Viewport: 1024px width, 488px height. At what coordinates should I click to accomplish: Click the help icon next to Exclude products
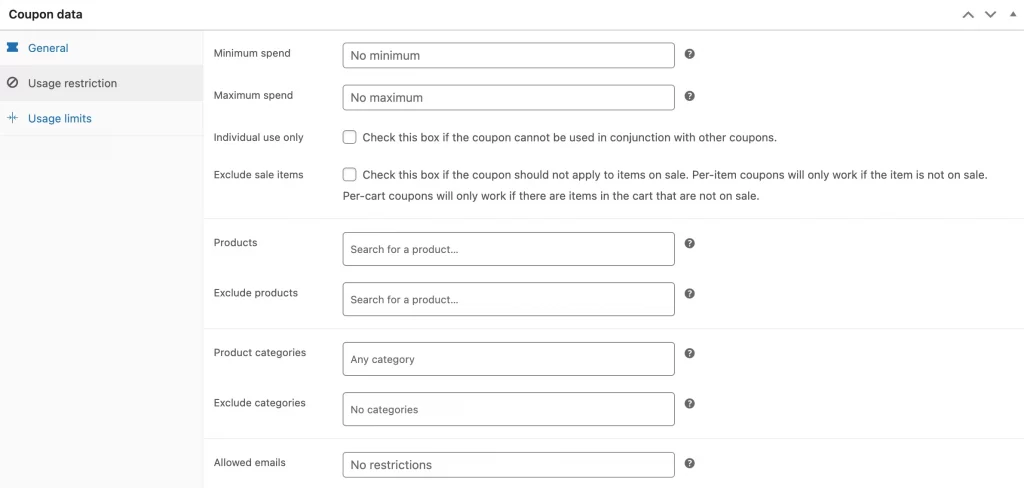(690, 293)
